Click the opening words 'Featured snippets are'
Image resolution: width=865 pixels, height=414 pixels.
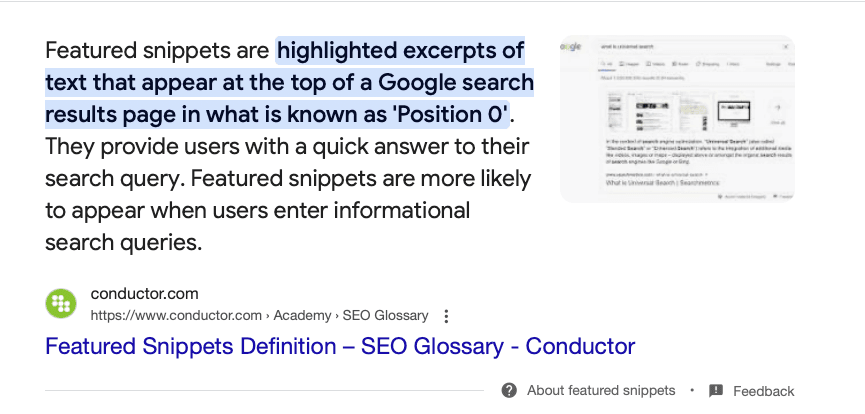(158, 50)
